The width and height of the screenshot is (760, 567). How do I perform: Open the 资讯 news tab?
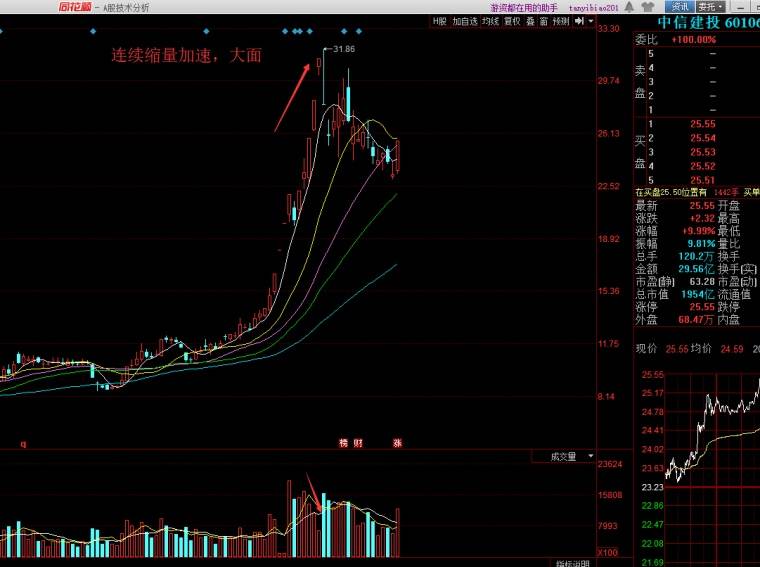(679, 7)
